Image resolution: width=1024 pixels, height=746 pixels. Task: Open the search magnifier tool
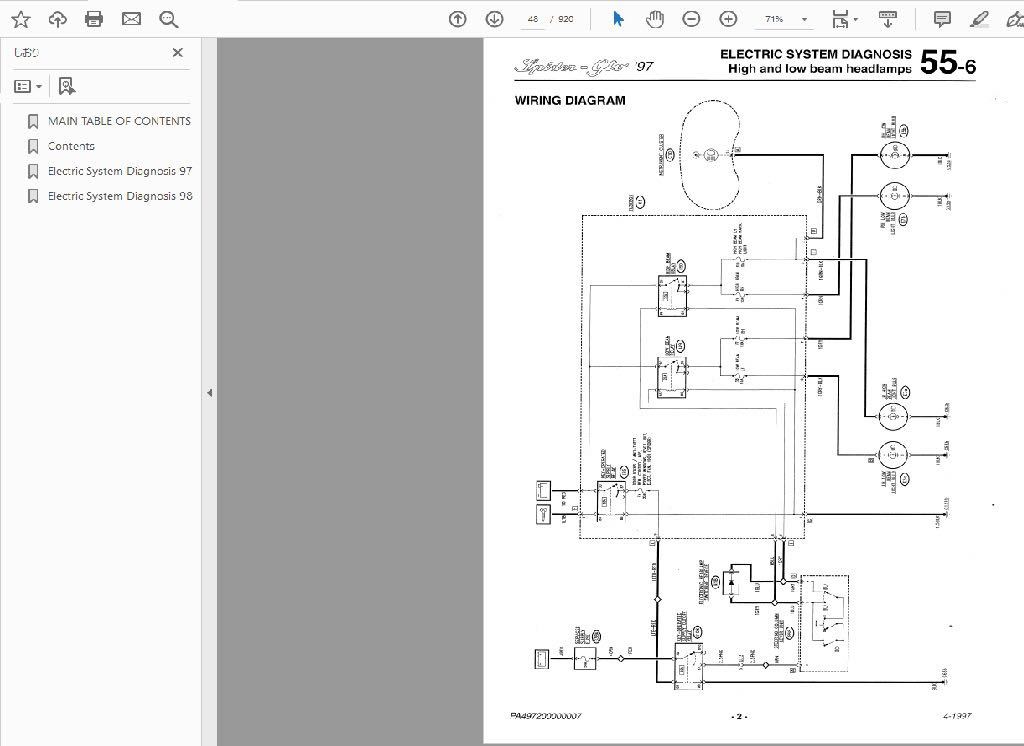pyautogui.click(x=168, y=20)
